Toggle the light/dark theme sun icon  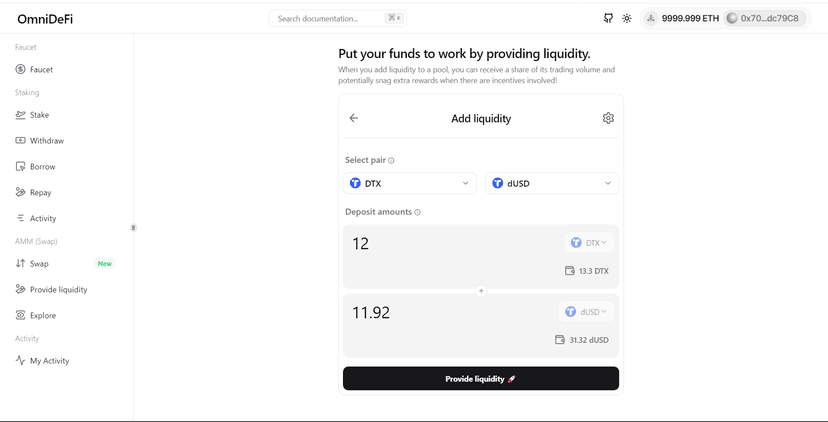(627, 18)
